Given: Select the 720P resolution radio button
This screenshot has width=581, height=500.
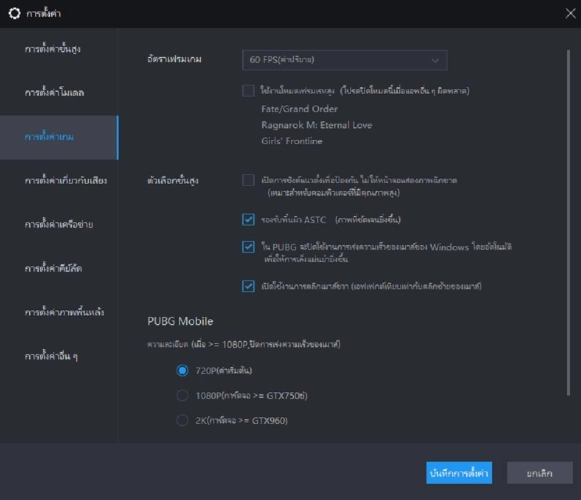Looking at the screenshot, I should coord(182,370).
